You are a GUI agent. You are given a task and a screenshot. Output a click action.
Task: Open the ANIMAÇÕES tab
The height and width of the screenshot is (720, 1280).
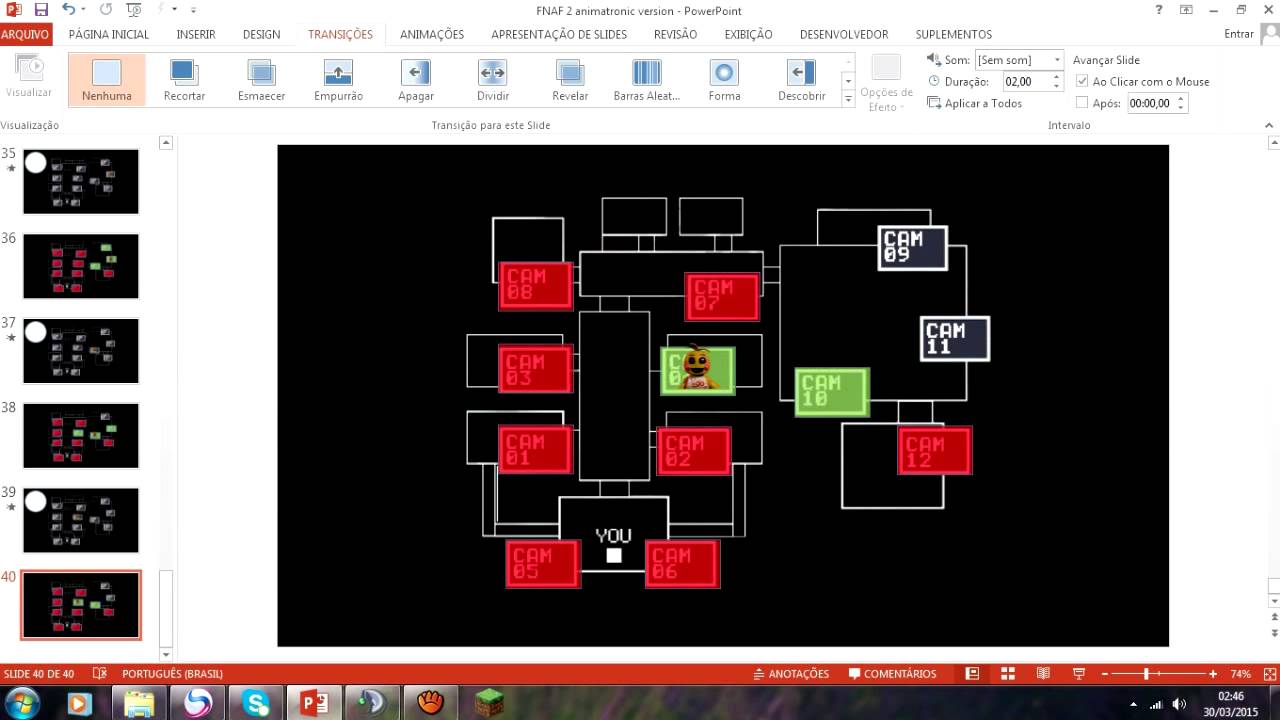[x=432, y=34]
